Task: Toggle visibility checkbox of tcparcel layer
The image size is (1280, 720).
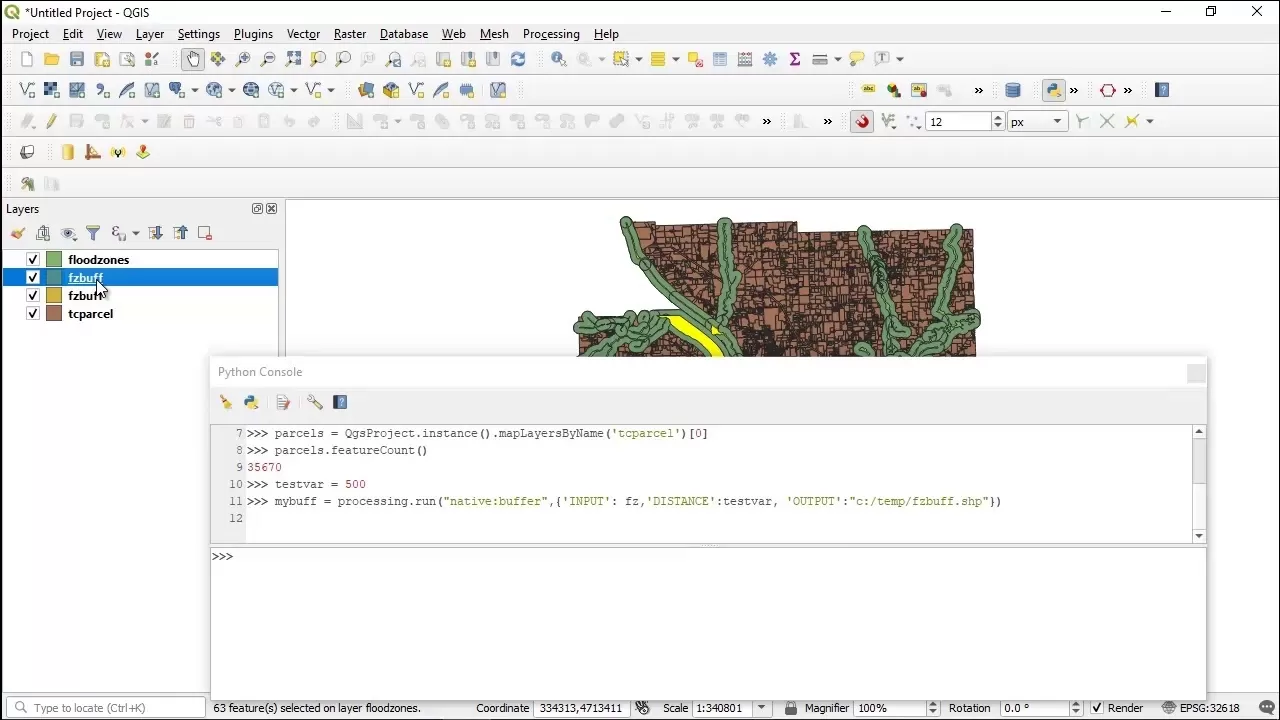Action: 33,314
